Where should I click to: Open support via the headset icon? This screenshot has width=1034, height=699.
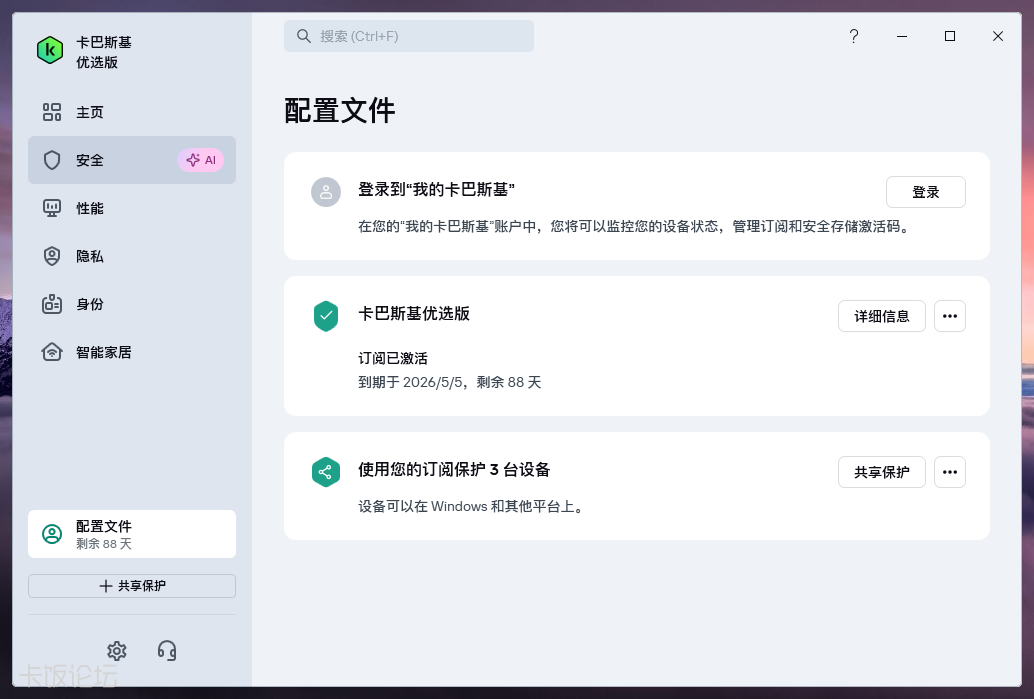pyautogui.click(x=167, y=651)
